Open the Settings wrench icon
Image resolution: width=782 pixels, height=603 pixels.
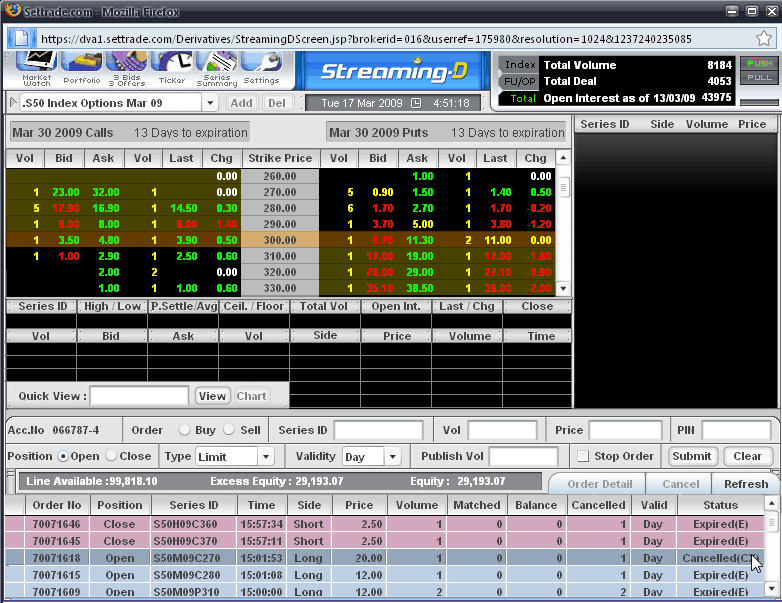261,67
